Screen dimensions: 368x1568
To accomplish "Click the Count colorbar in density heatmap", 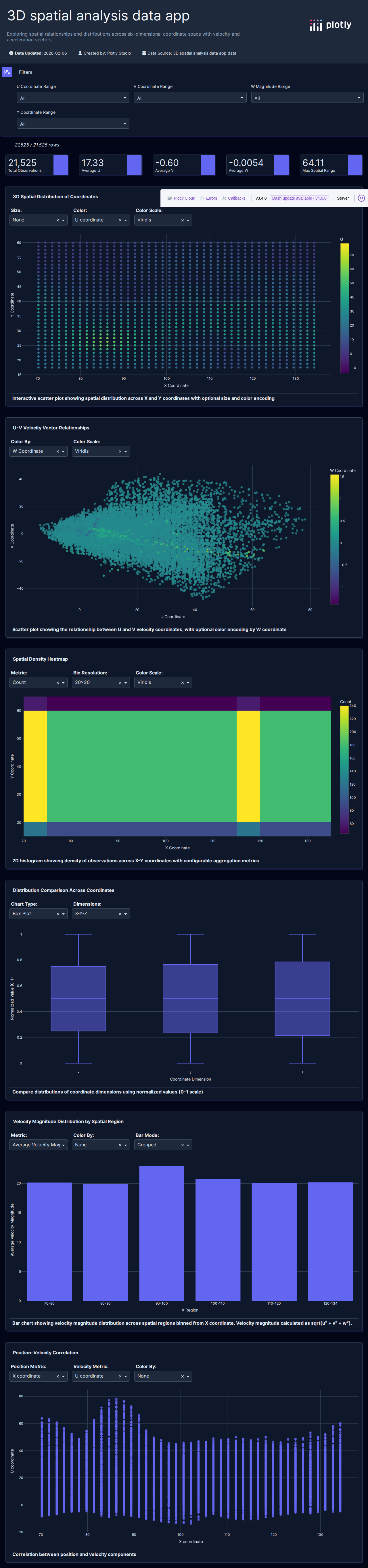I will [344, 769].
